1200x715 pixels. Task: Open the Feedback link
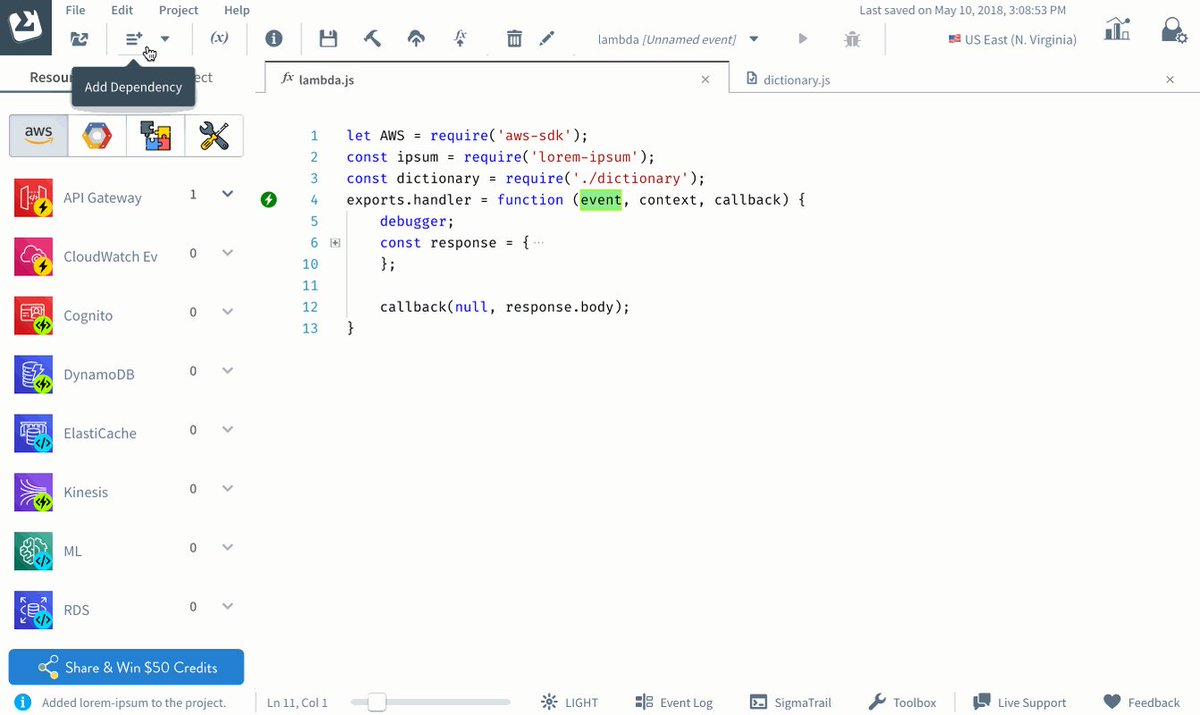(x=1141, y=702)
